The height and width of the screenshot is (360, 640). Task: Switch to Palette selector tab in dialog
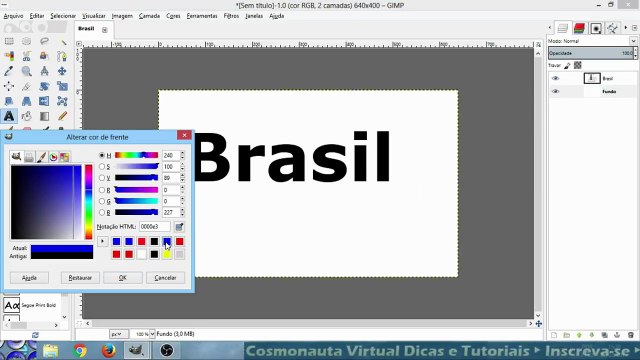pos(64,157)
